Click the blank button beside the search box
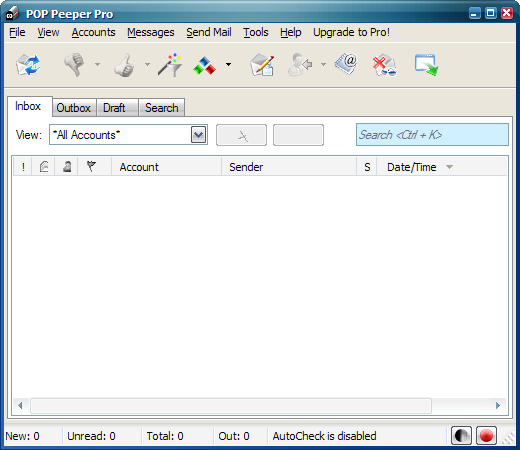 298,135
